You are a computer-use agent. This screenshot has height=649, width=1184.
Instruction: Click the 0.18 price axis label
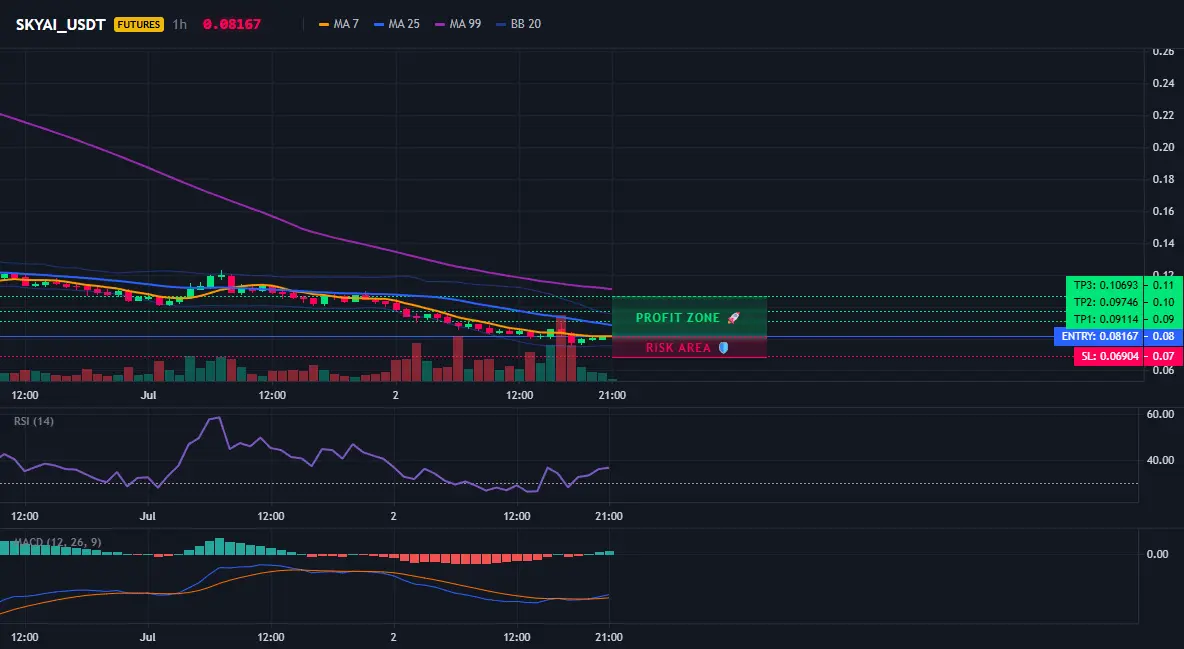(1164, 179)
